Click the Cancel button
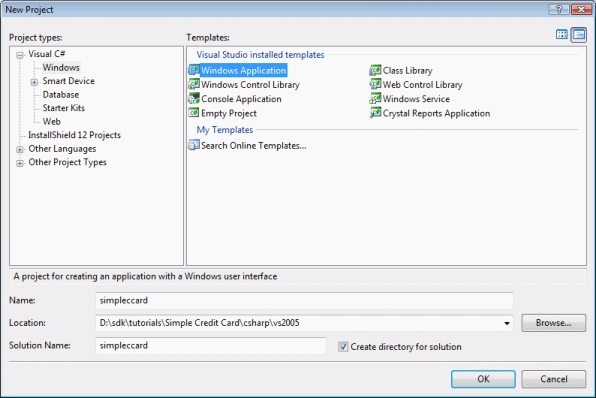Viewport: 596px width, 398px height. click(x=553, y=379)
